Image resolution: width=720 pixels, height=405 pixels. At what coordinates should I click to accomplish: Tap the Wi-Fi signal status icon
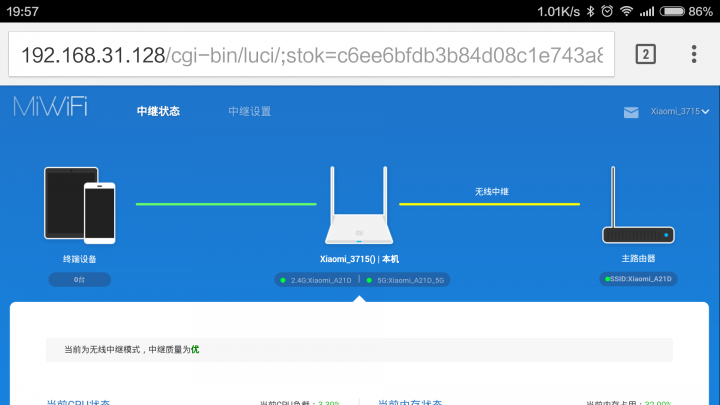[626, 11]
